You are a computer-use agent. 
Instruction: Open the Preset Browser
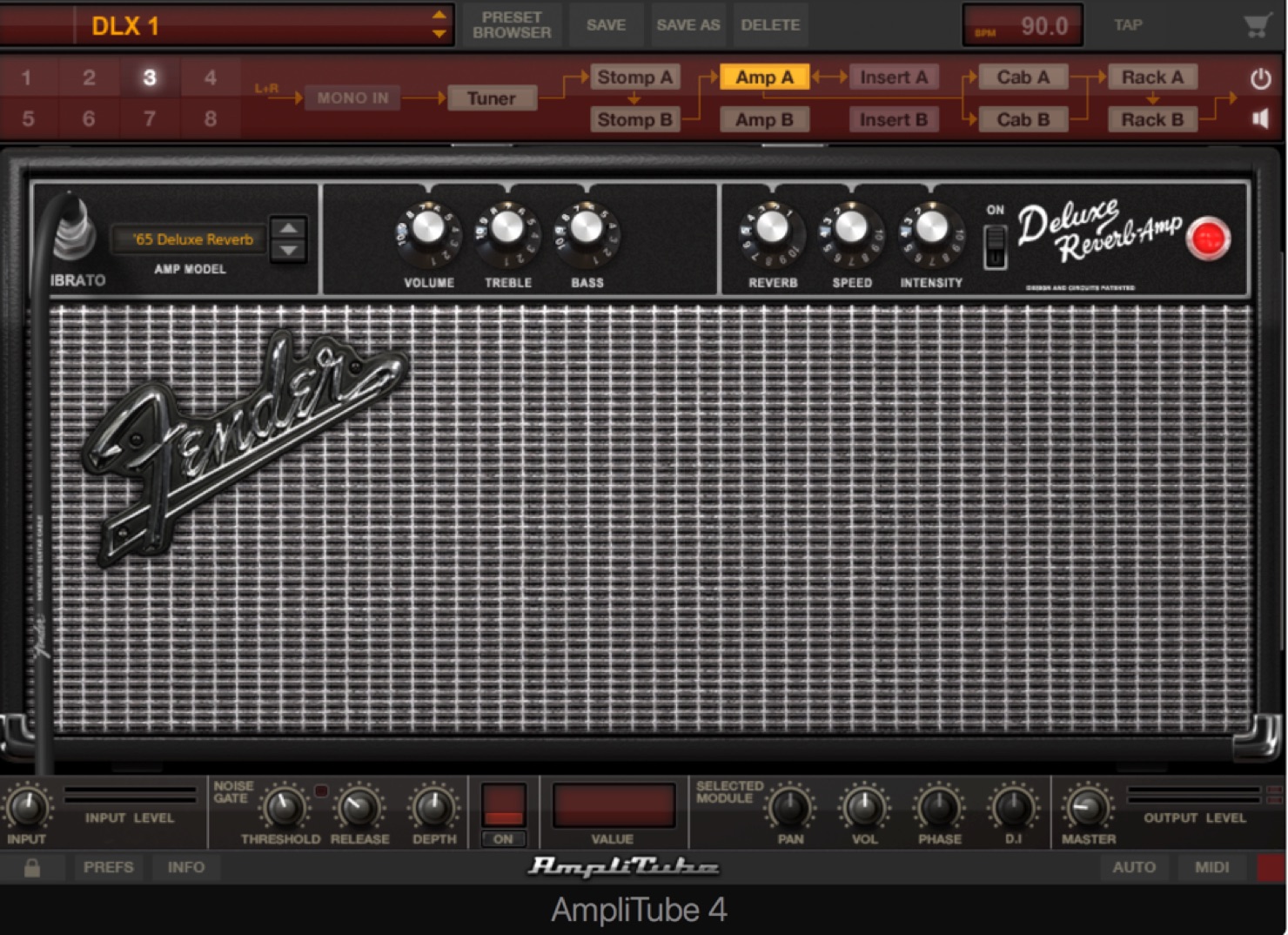(512, 25)
